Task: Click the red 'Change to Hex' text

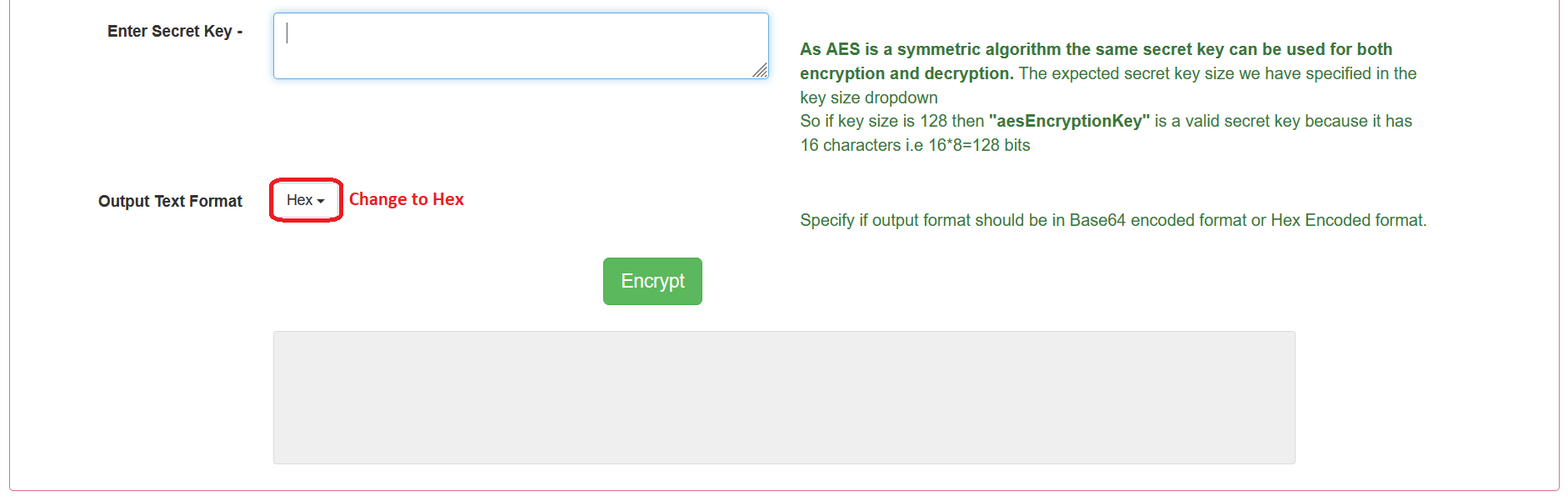Action: pos(407,199)
